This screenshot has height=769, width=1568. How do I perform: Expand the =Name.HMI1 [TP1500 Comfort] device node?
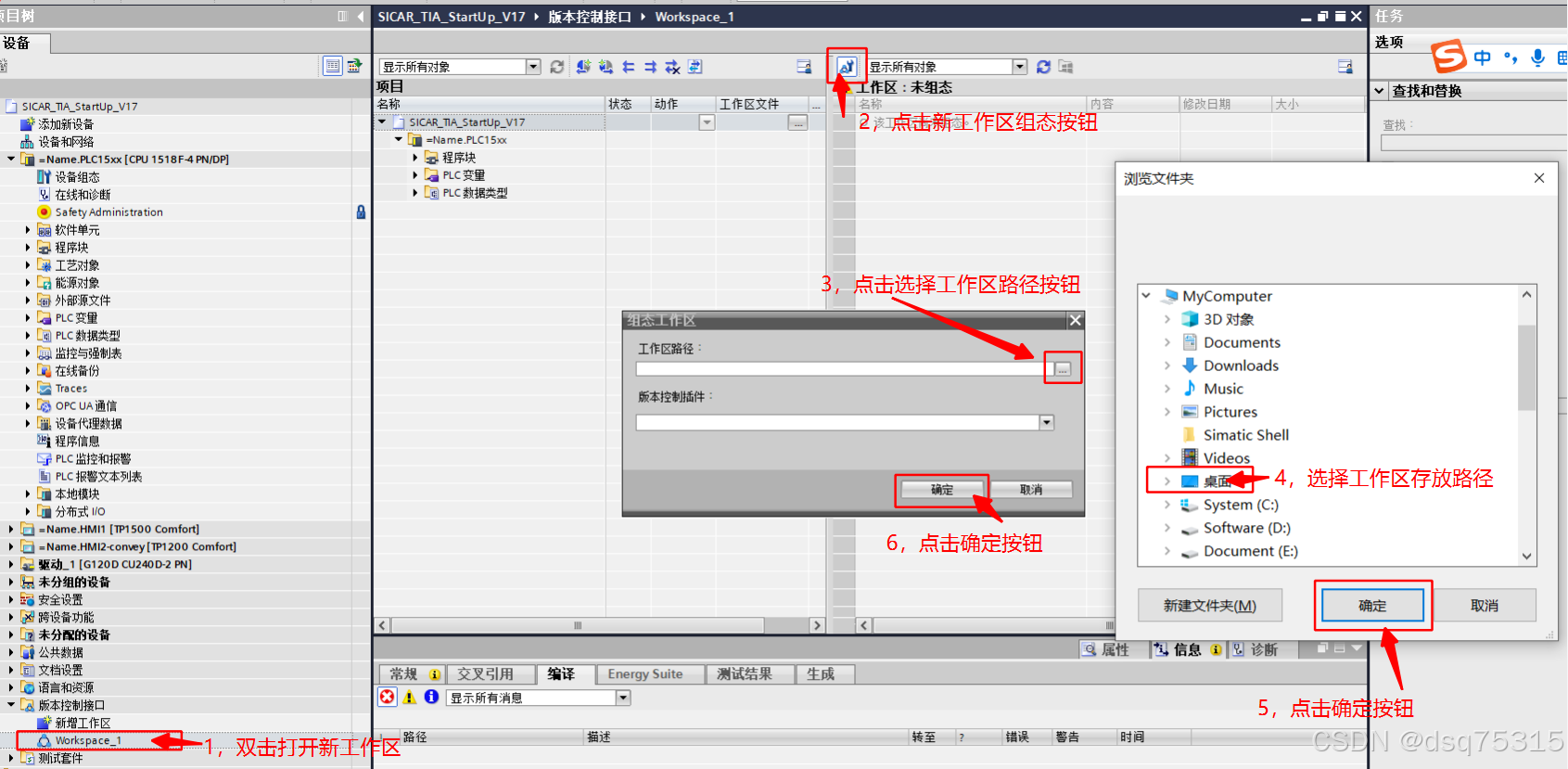[x=11, y=530]
